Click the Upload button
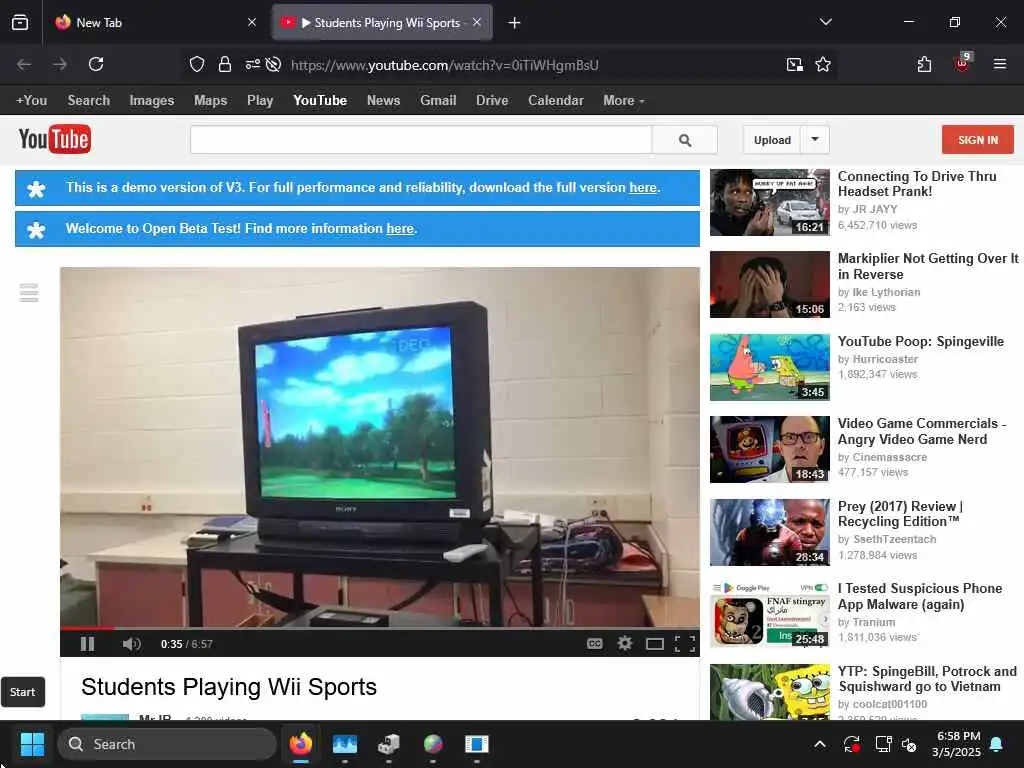Image resolution: width=1024 pixels, height=768 pixels. pos(772,140)
